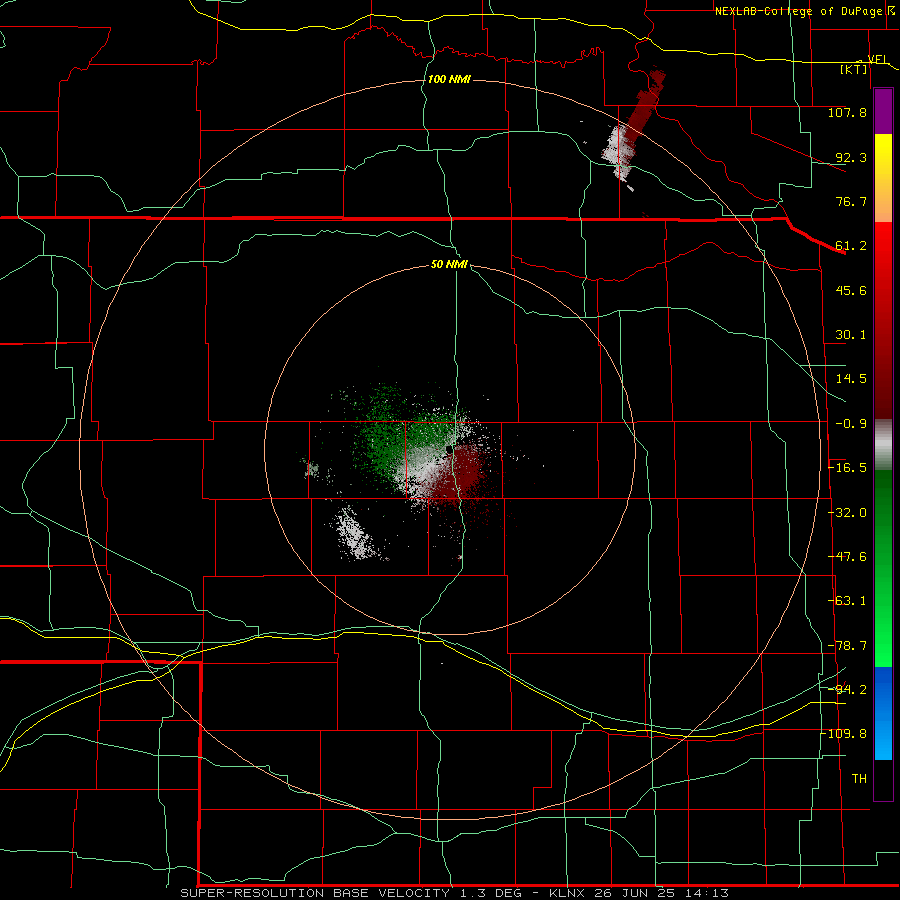
Task: Pick the yellow segment of the velocity scale
Action: pos(883,156)
